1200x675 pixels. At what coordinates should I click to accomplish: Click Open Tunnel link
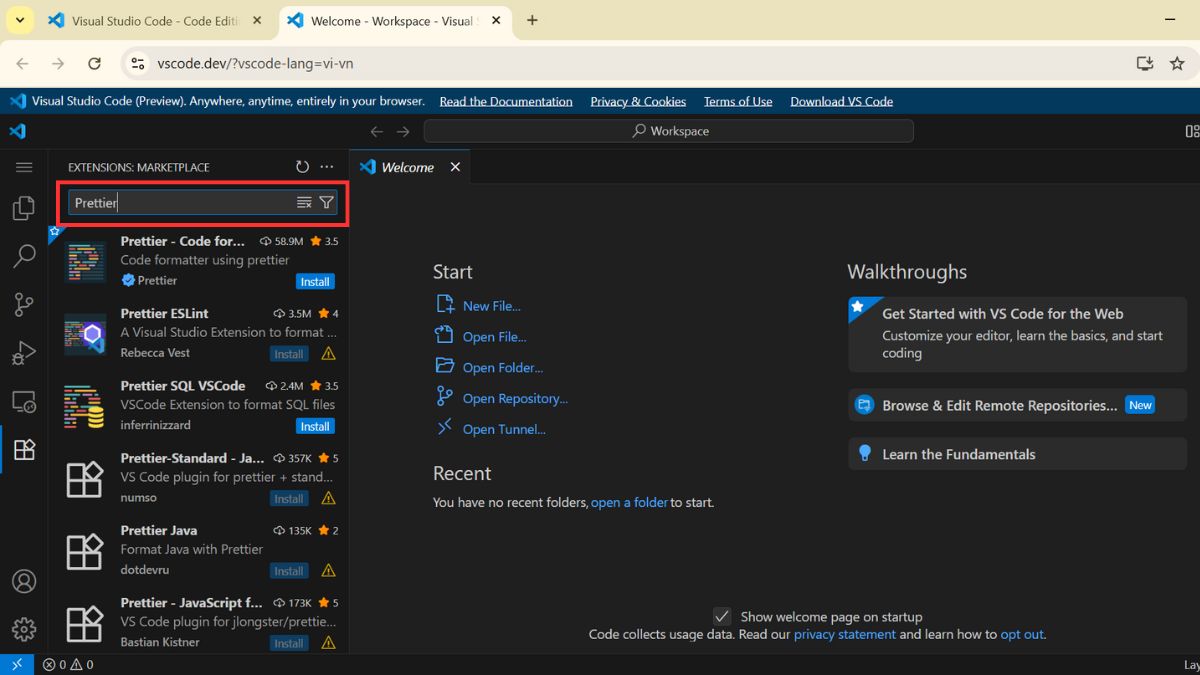tap(504, 429)
